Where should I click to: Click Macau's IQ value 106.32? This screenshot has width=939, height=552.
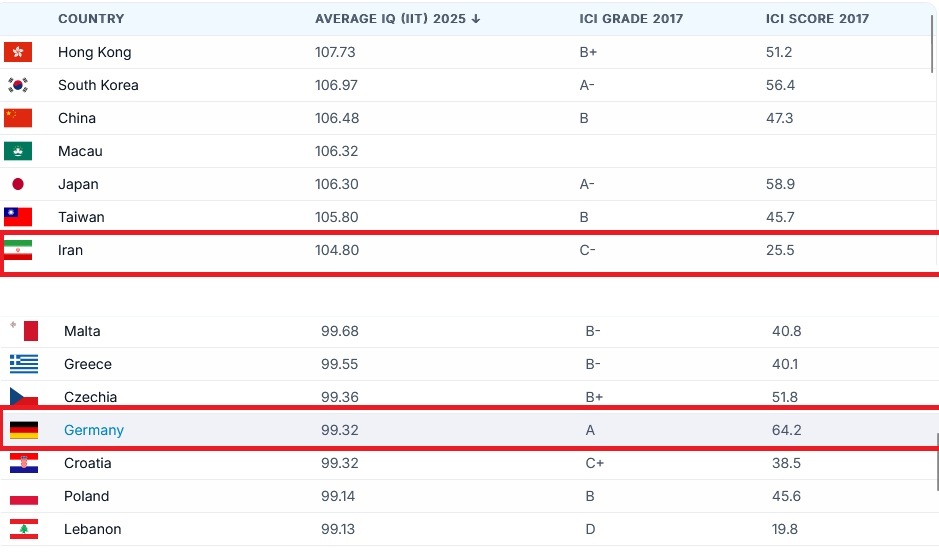pos(336,151)
